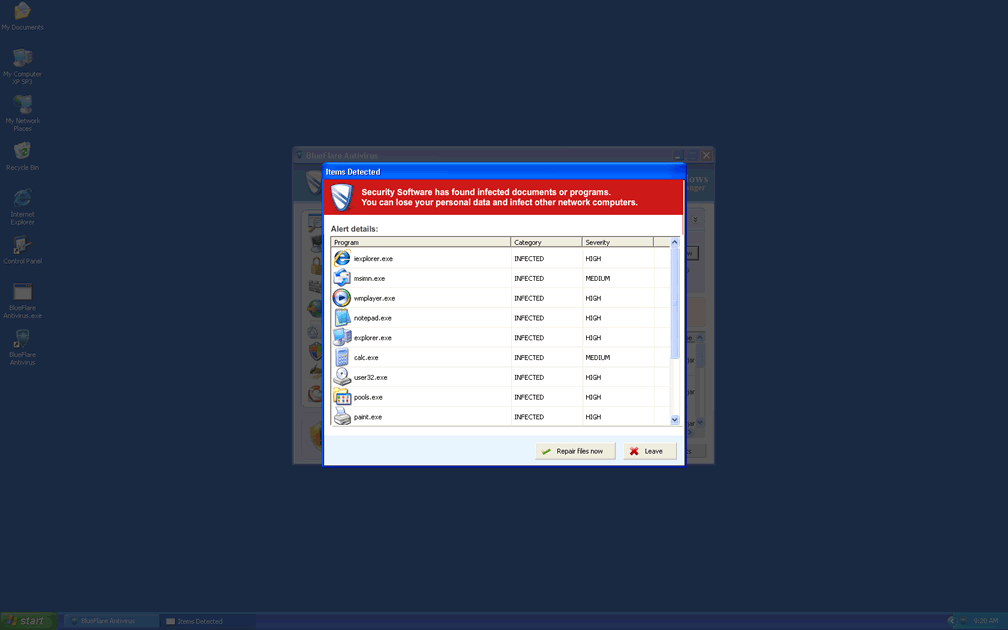1008x630 pixels.
Task: Click the shield icon in red banner
Action: click(342, 196)
